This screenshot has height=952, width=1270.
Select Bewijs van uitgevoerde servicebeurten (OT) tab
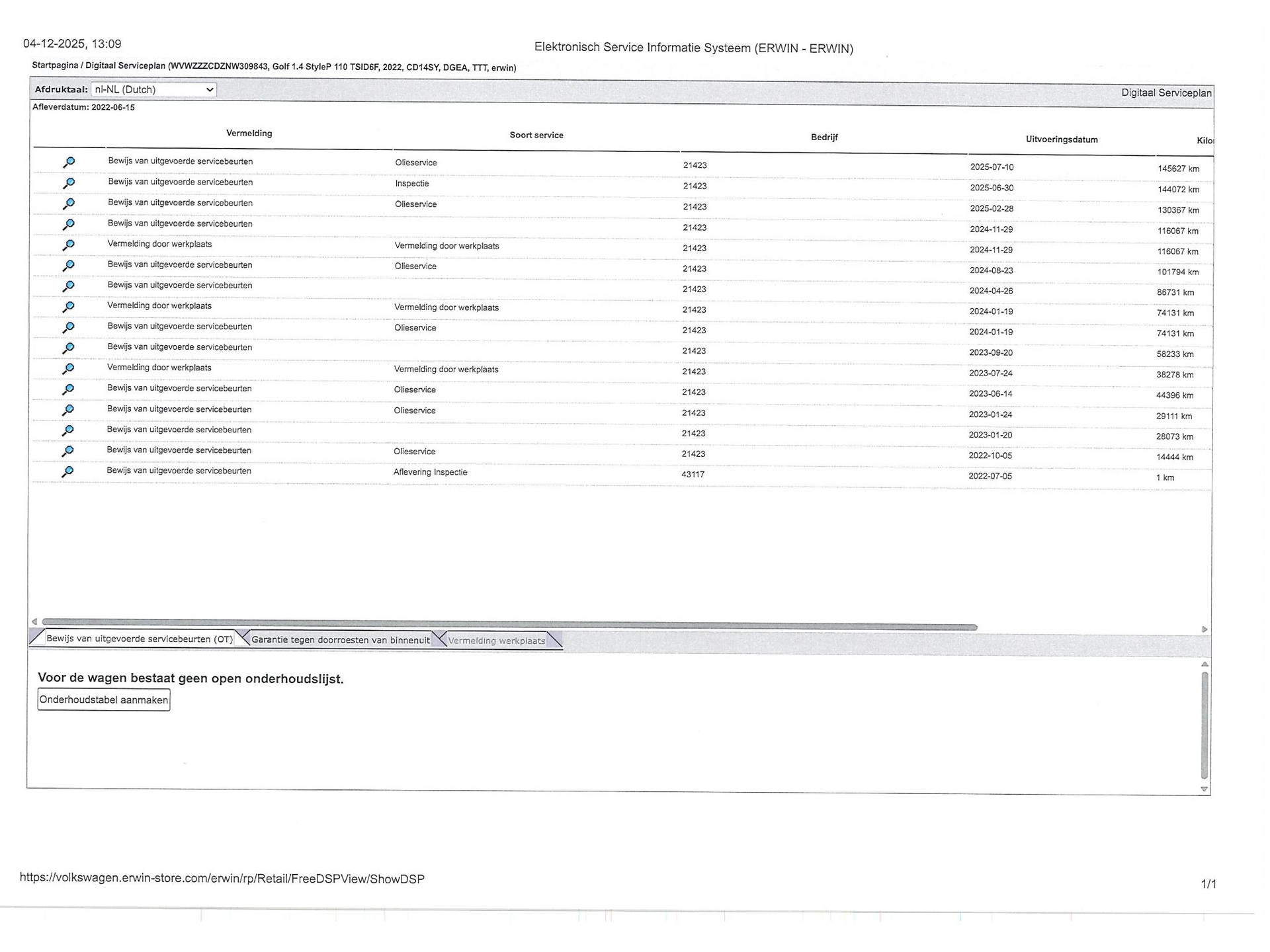coord(139,639)
